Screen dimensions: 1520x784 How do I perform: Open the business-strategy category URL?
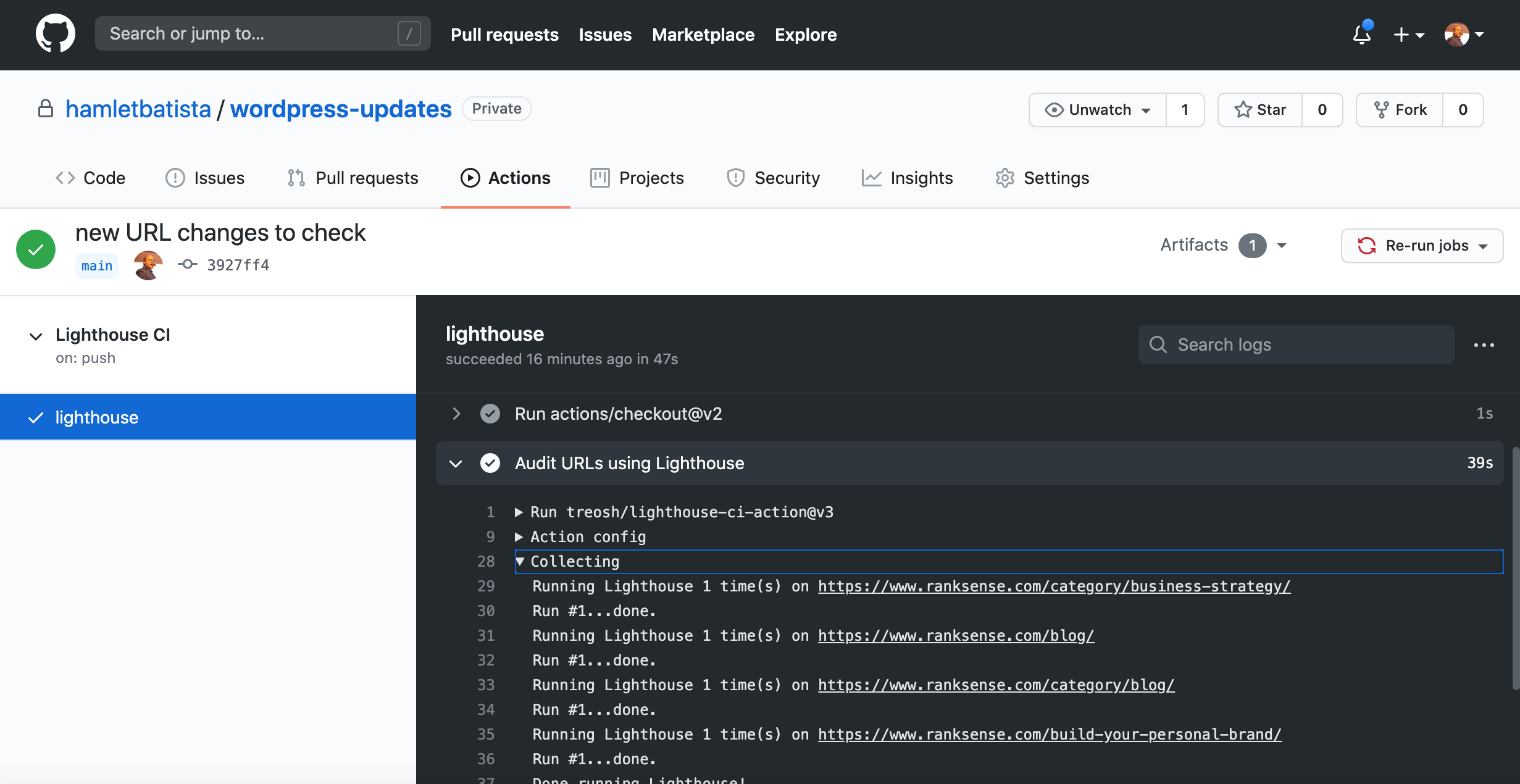(x=1054, y=586)
